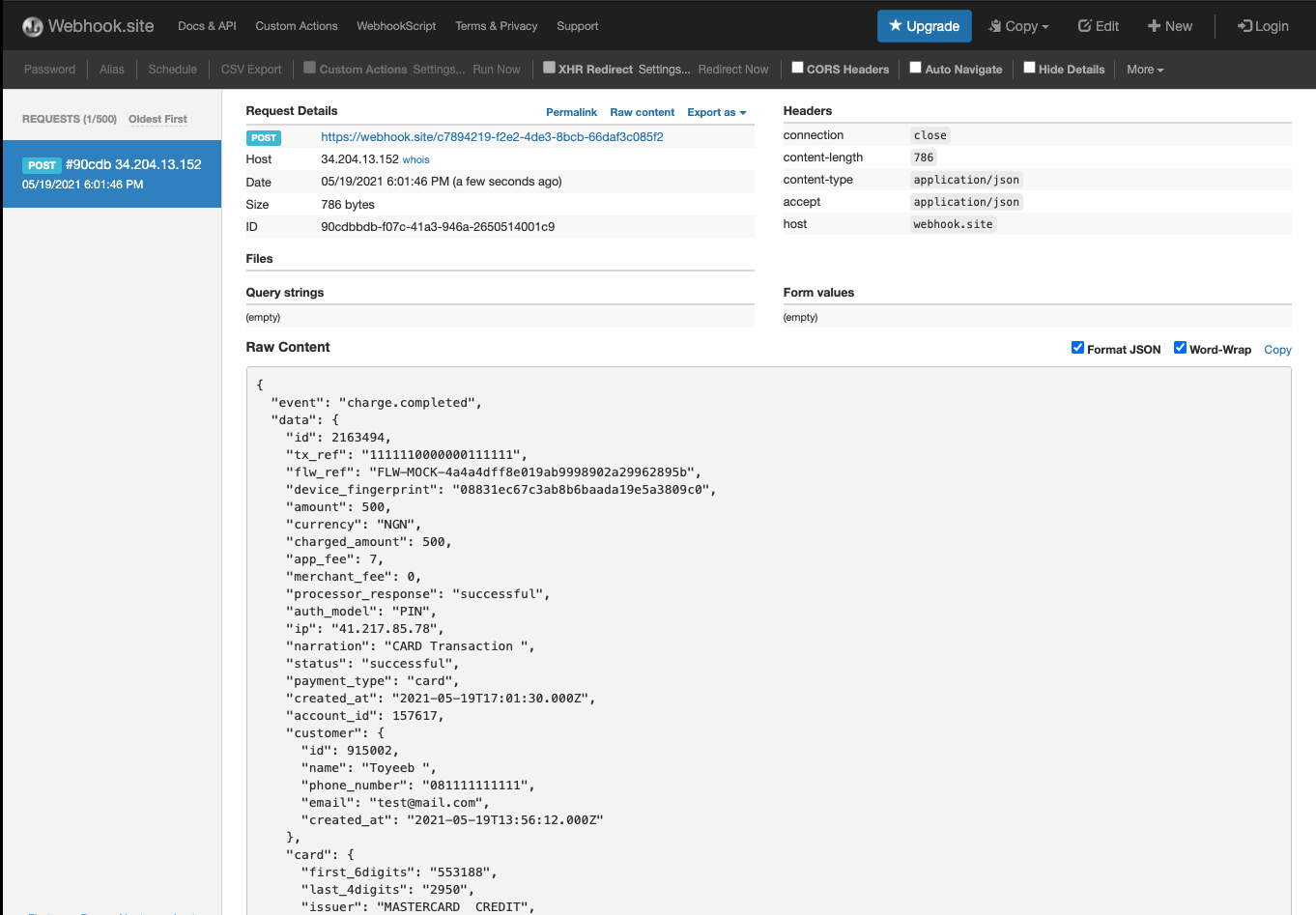Click the Webhook.site logo icon
This screenshot has width=1316, height=915.
[33, 26]
